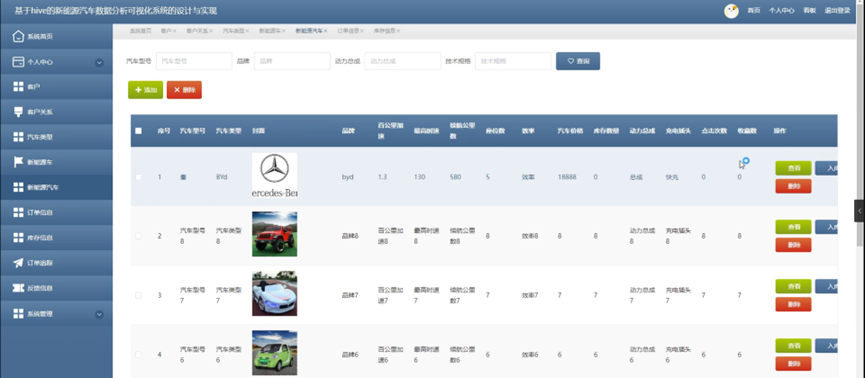Click 个人中心 link in the header
Screen dimensions: 865x378
click(x=782, y=10)
